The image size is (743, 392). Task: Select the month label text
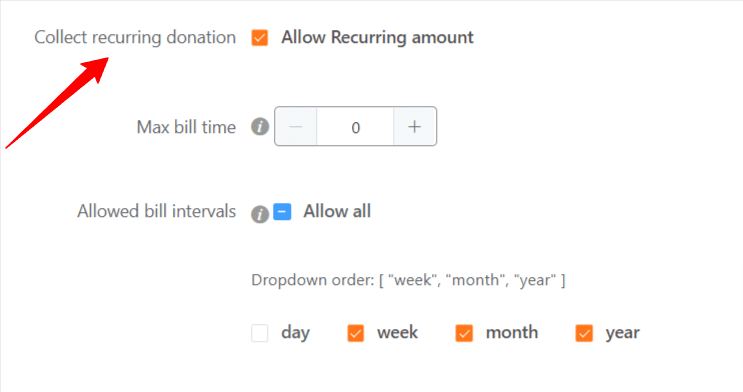(x=512, y=333)
